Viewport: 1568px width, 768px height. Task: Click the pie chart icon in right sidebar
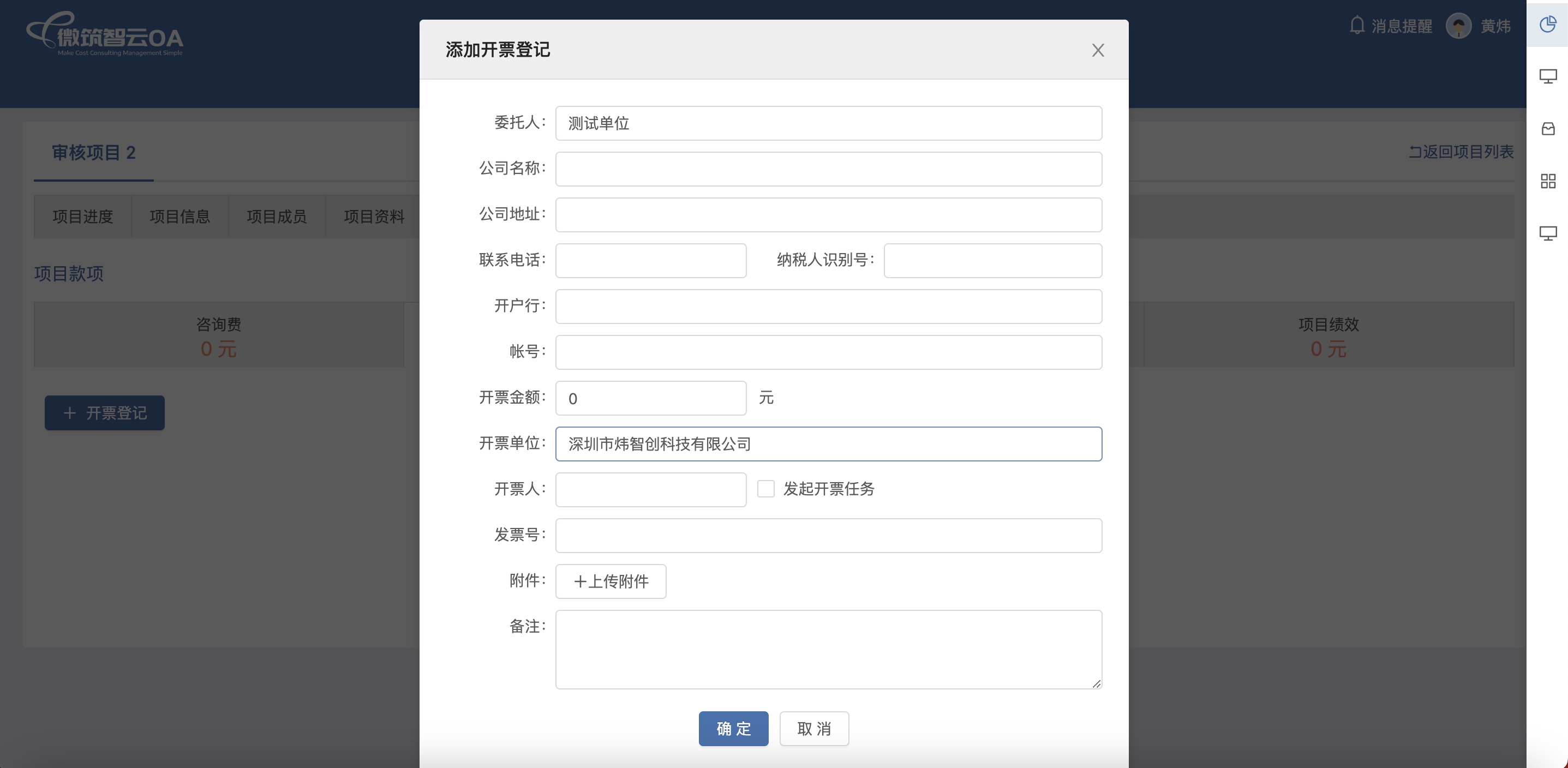(x=1547, y=25)
